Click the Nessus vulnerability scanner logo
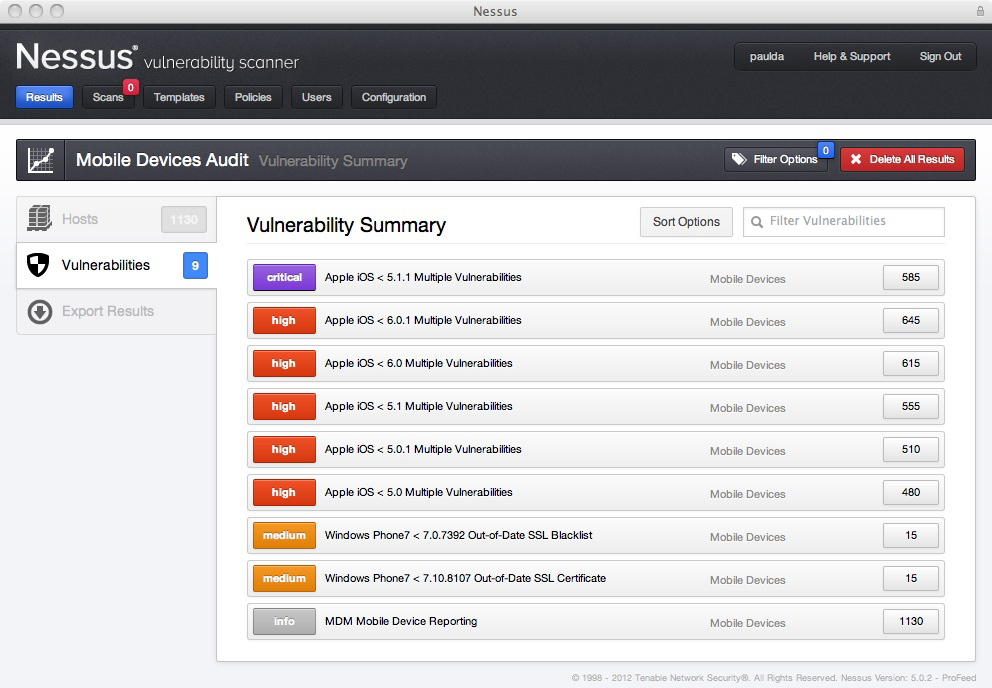The width and height of the screenshot is (992, 688). (157, 57)
